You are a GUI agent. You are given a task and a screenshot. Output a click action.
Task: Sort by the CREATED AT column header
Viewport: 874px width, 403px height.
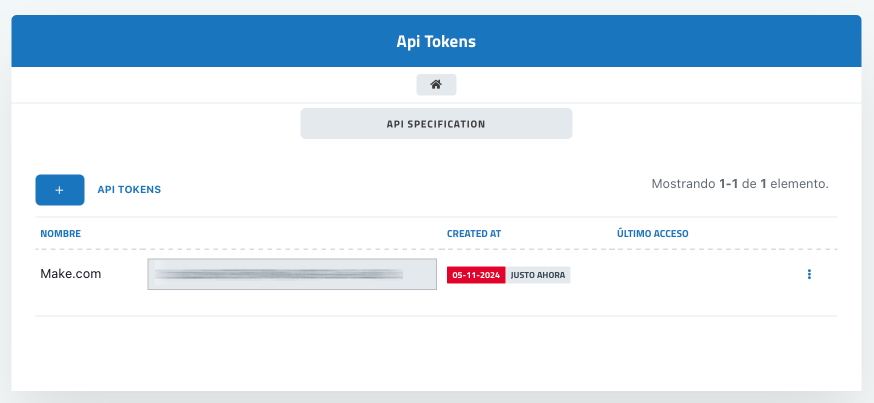[474, 234]
